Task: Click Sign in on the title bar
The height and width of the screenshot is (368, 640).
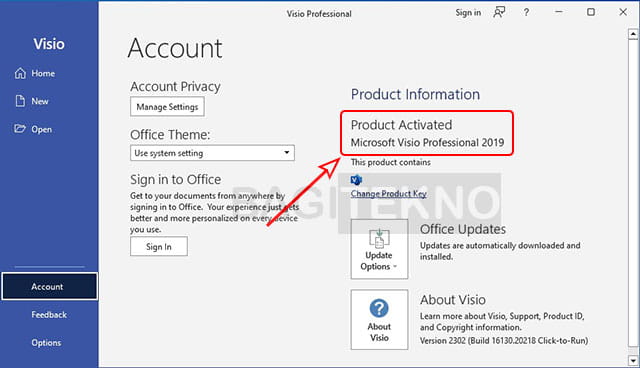Action: (x=468, y=13)
